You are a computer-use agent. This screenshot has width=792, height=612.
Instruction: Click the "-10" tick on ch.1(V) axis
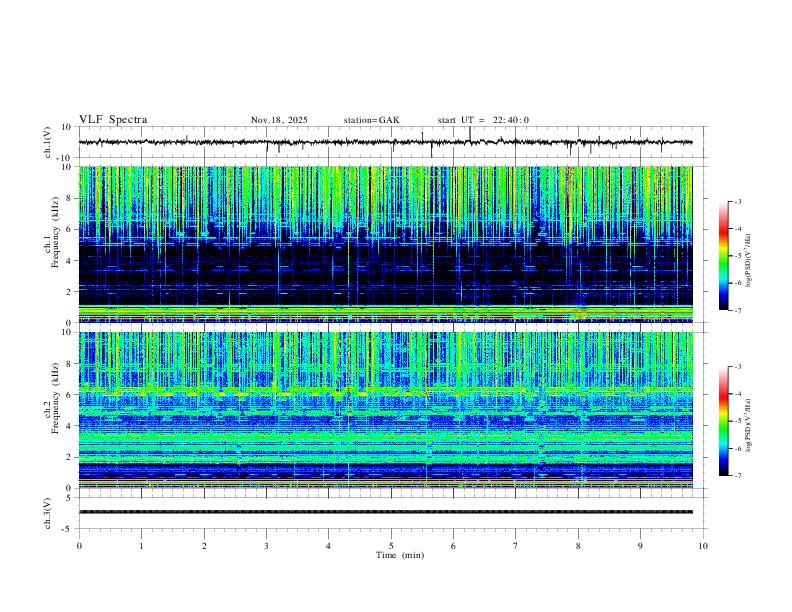tap(65, 158)
